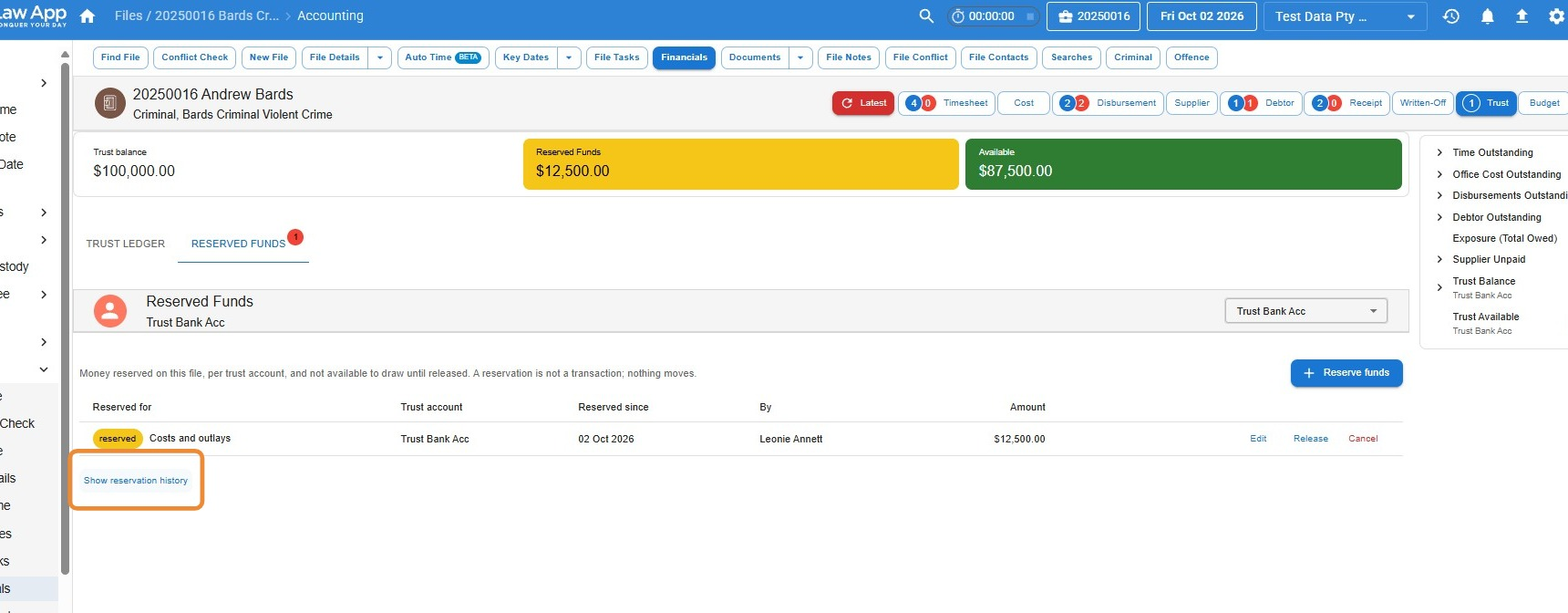Open notifications bell
1568x613 pixels.
1487,16
